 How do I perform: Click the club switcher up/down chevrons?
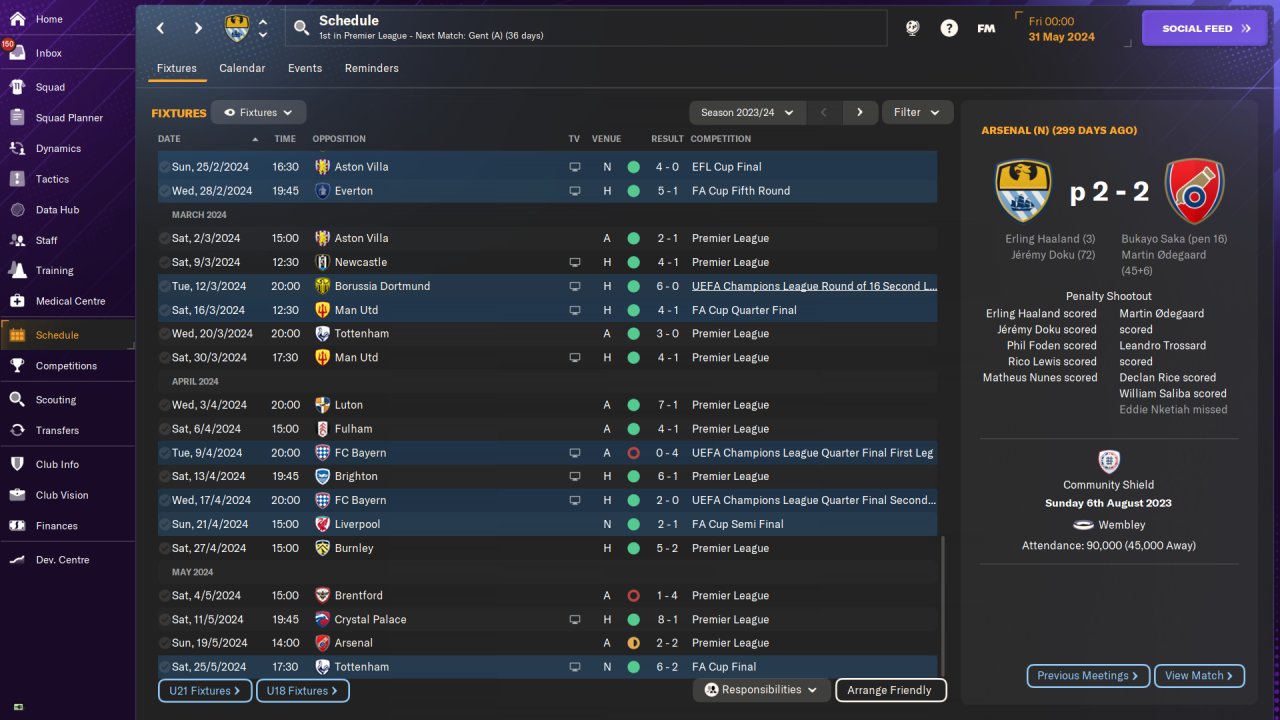tap(263, 28)
